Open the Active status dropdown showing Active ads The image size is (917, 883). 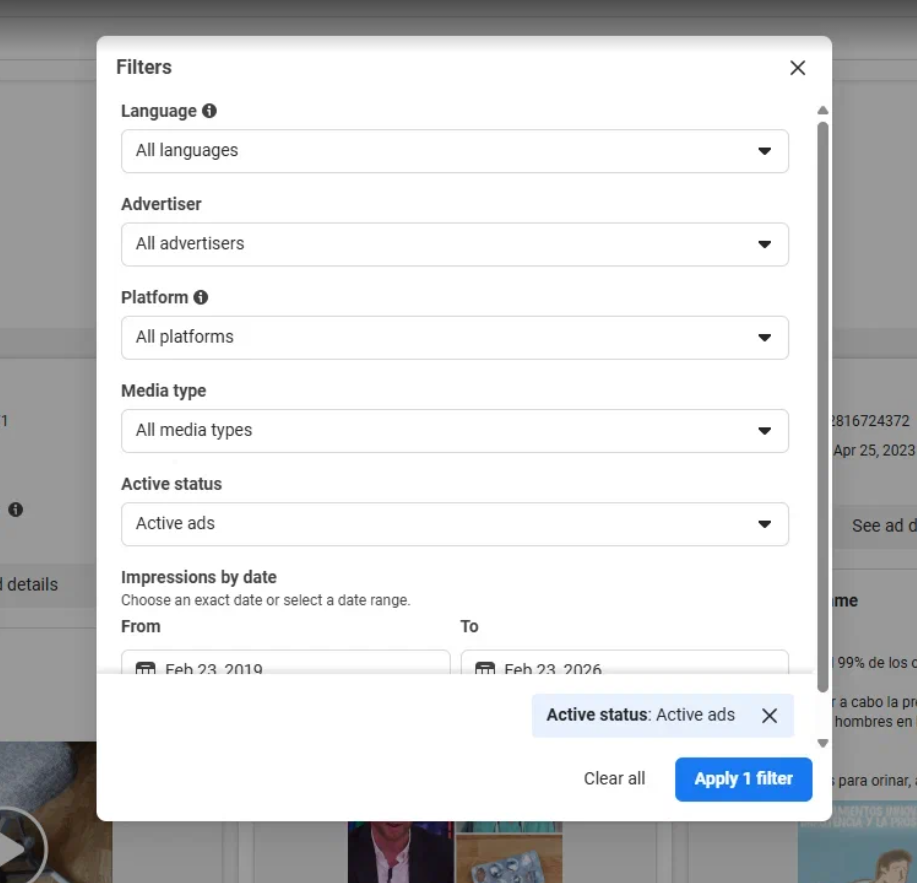tap(454, 524)
